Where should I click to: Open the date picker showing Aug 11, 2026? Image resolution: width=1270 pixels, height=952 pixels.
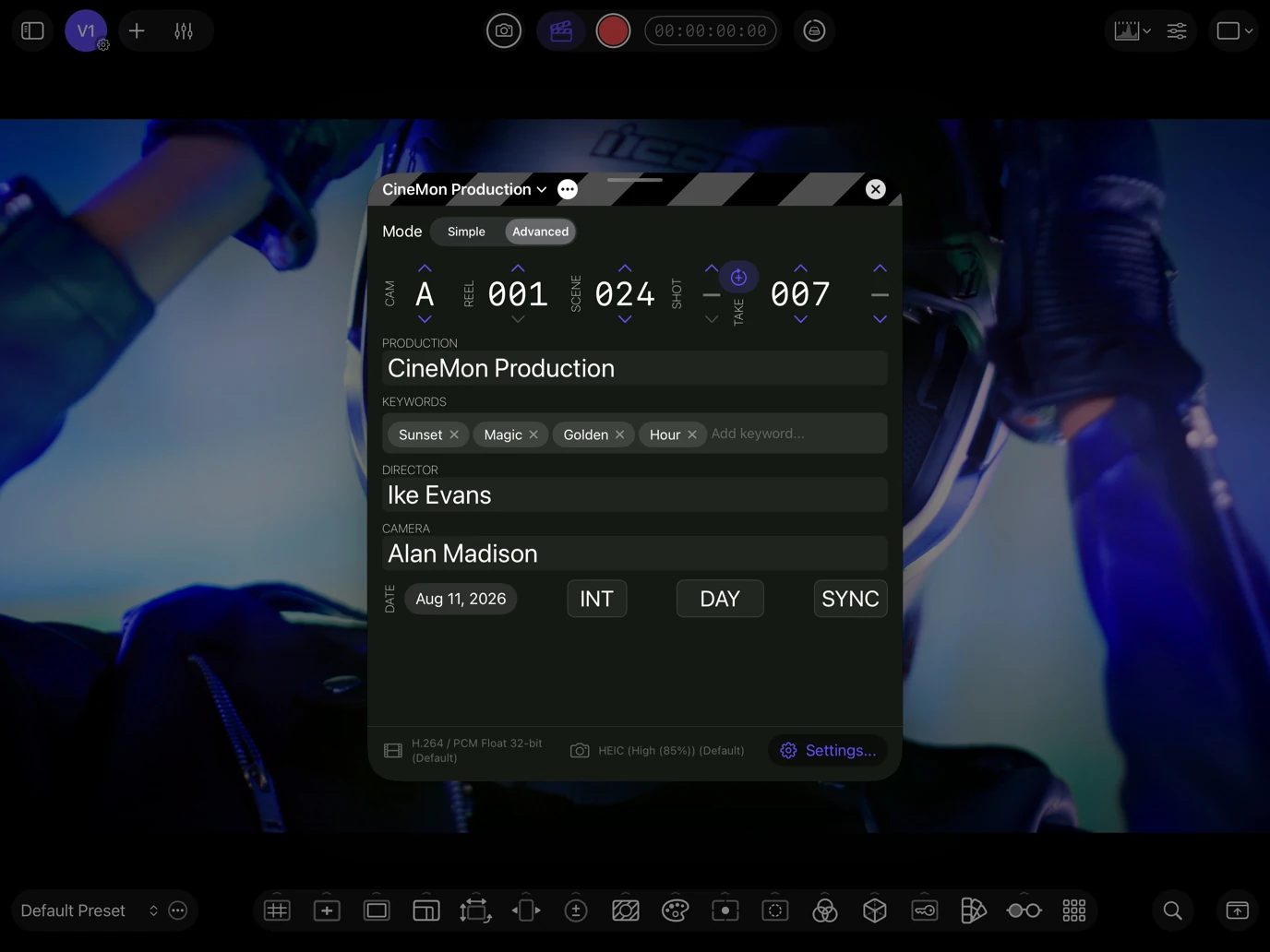coord(461,599)
